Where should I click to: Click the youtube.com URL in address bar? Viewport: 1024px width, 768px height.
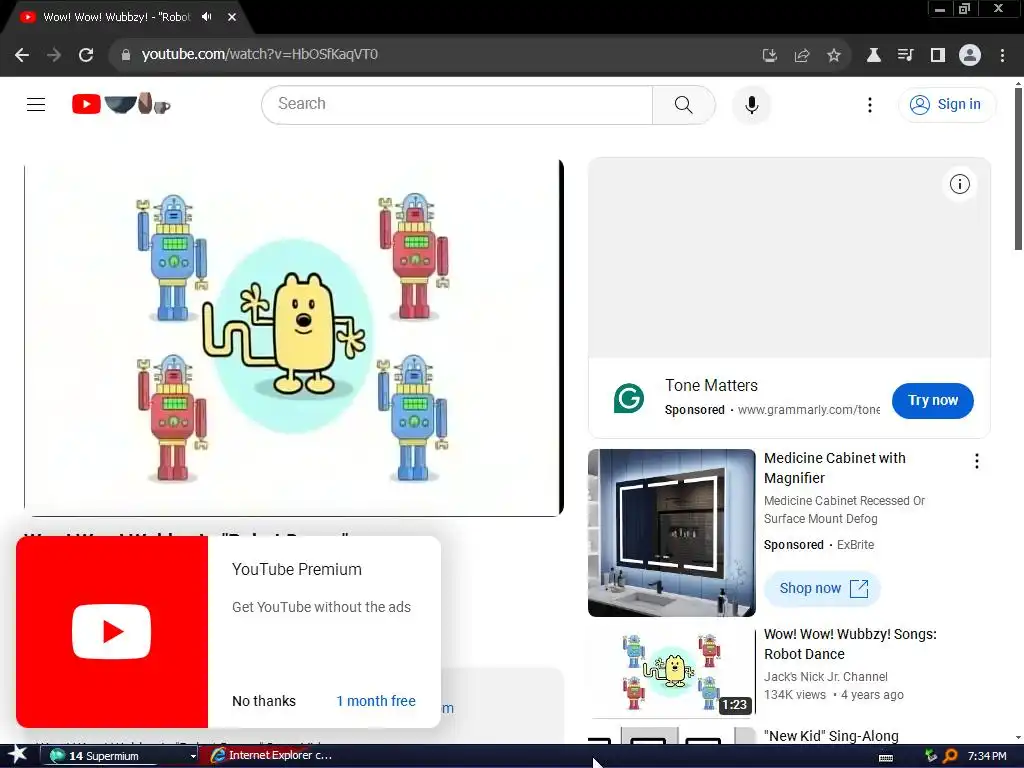coord(260,54)
